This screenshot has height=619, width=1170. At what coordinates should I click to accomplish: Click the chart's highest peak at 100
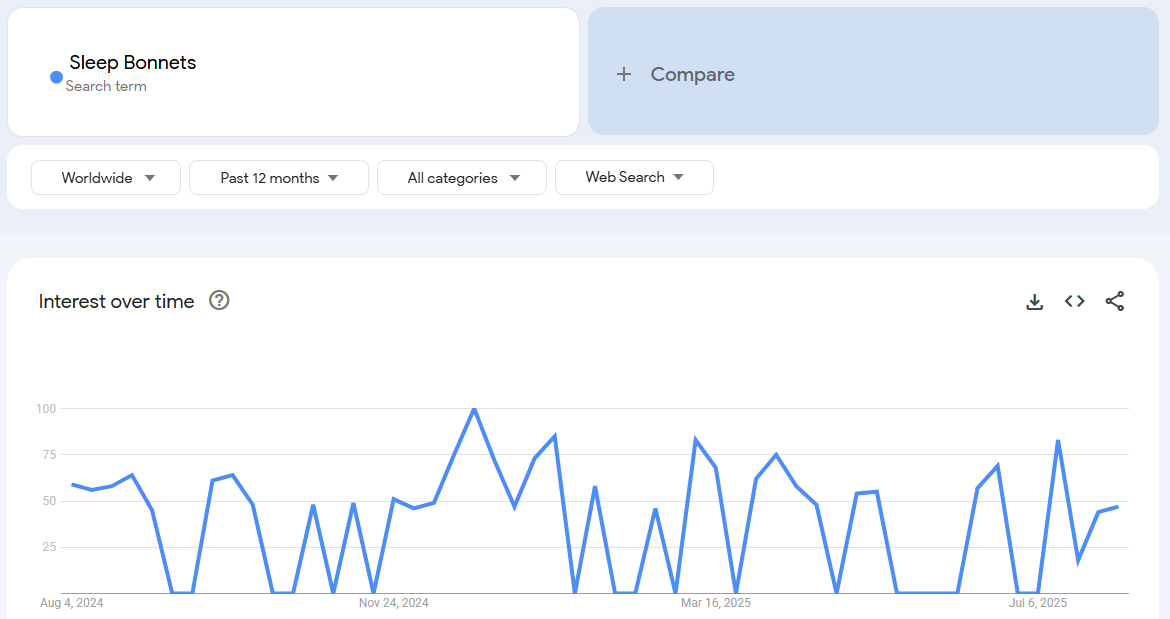point(474,409)
